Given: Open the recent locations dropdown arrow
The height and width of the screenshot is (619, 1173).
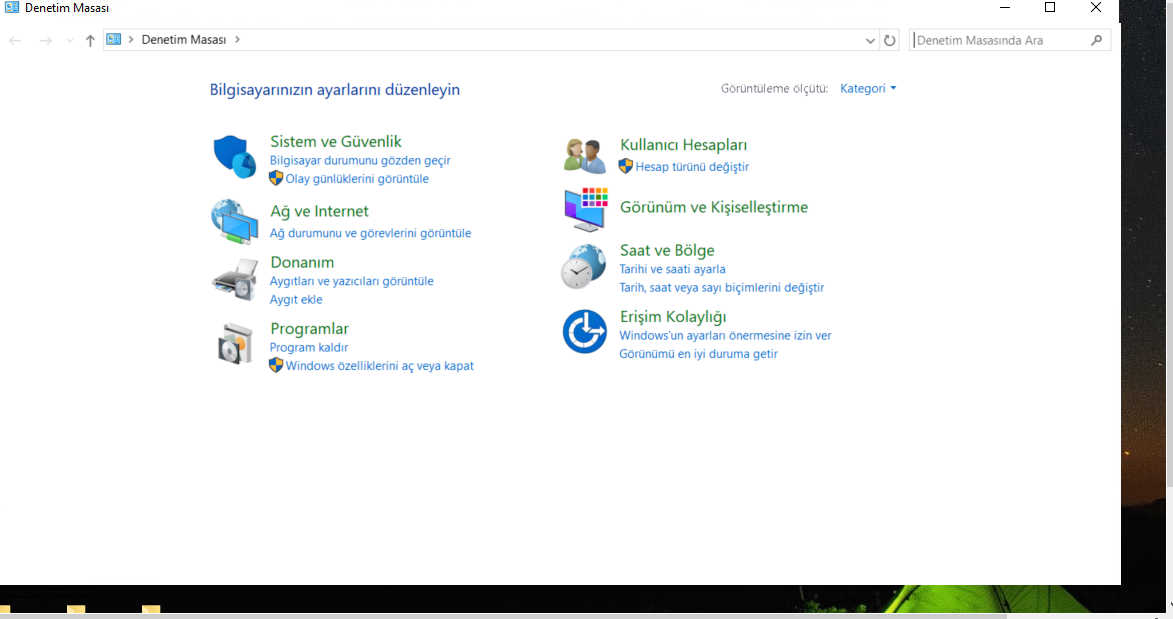Looking at the screenshot, I should pos(70,40).
